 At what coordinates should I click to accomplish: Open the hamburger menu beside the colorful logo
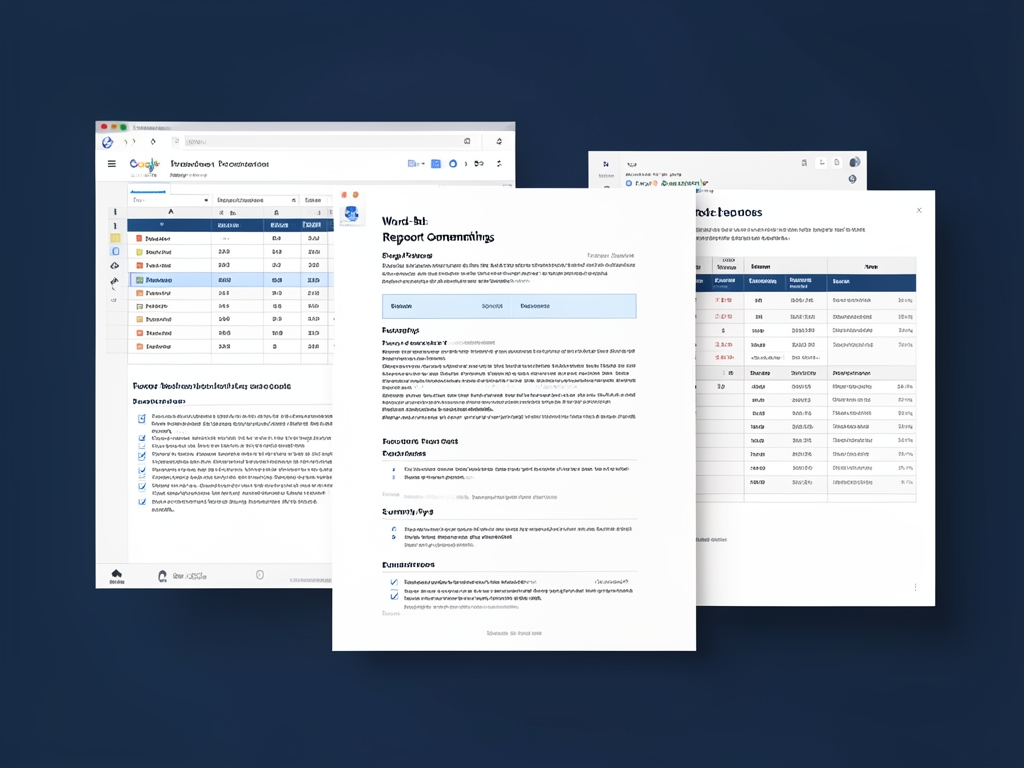pyautogui.click(x=112, y=164)
